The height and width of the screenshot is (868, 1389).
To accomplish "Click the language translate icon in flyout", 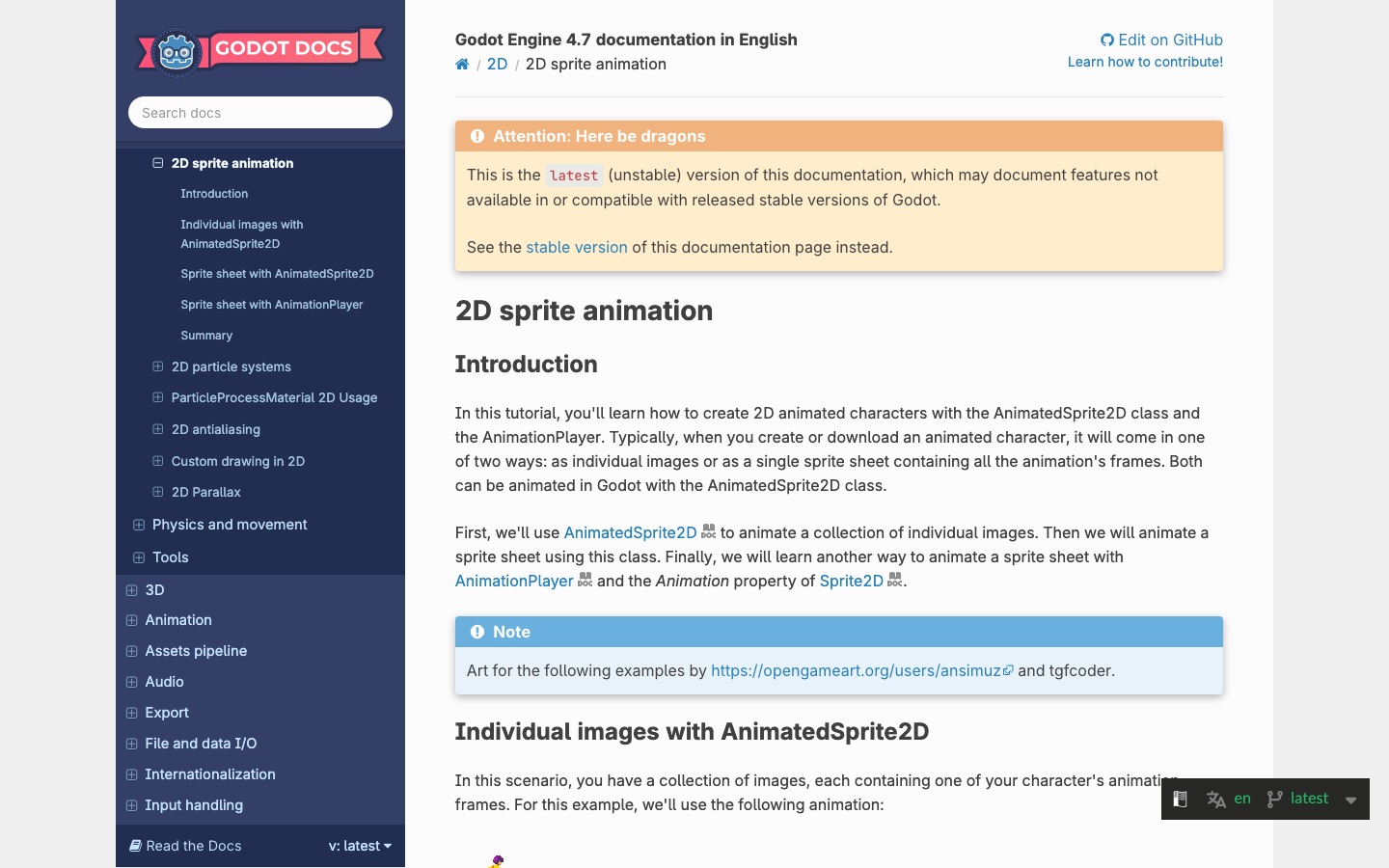I will (1215, 800).
